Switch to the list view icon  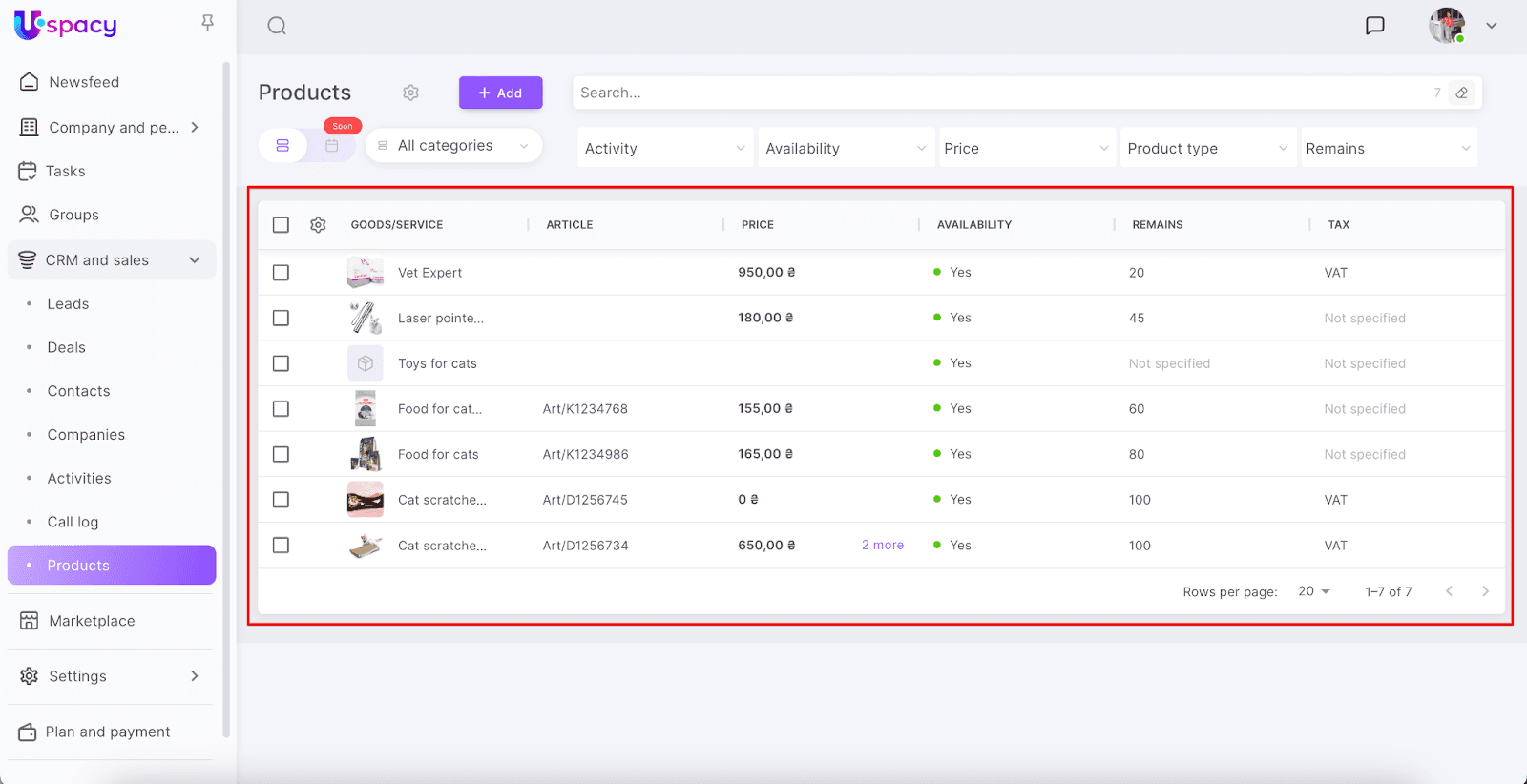(282, 146)
